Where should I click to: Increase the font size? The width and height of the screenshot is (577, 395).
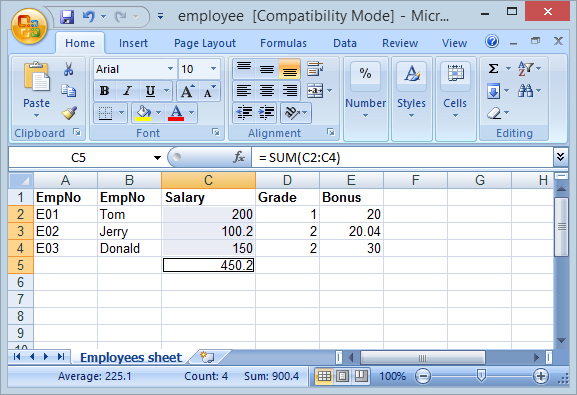pos(187,91)
